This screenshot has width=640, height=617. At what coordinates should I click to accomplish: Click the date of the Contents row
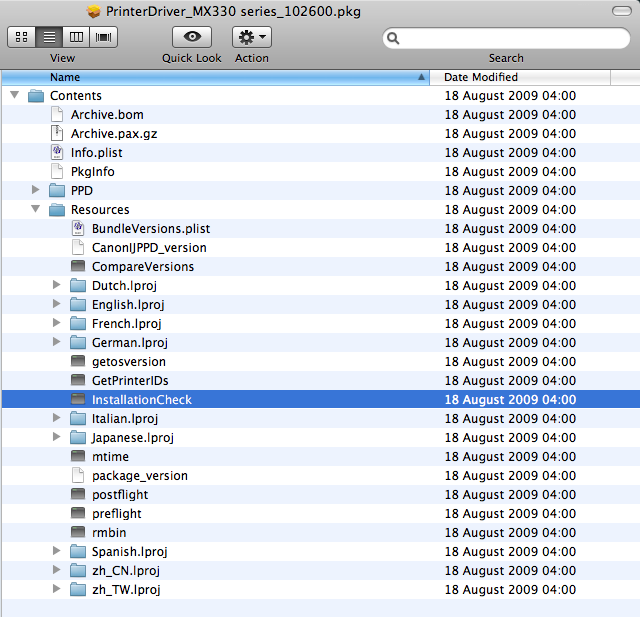pyautogui.click(x=510, y=95)
